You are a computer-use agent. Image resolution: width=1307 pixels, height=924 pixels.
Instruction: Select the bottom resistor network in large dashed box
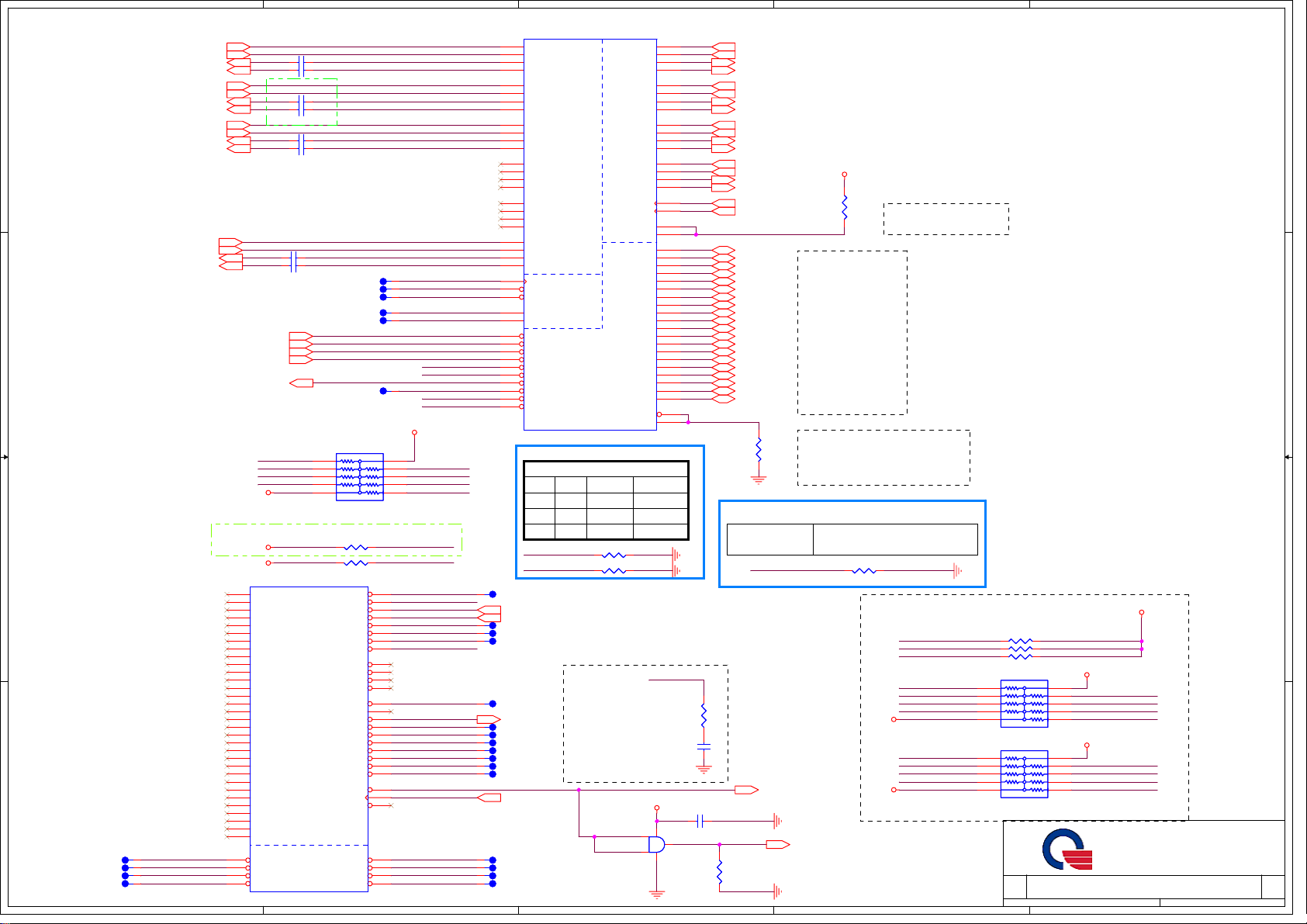point(1025,774)
